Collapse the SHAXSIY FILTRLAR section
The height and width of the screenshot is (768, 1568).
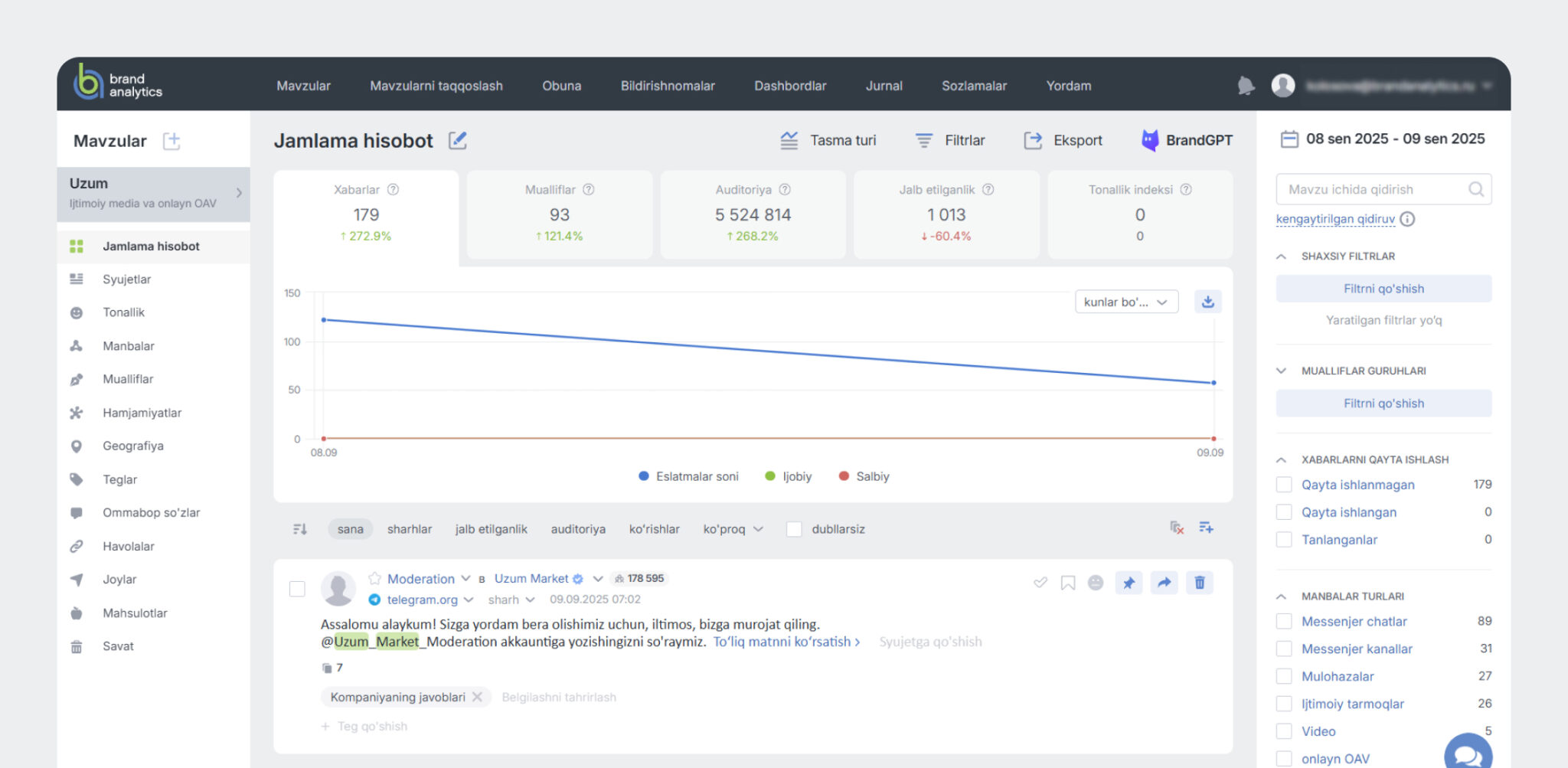[1281, 257]
